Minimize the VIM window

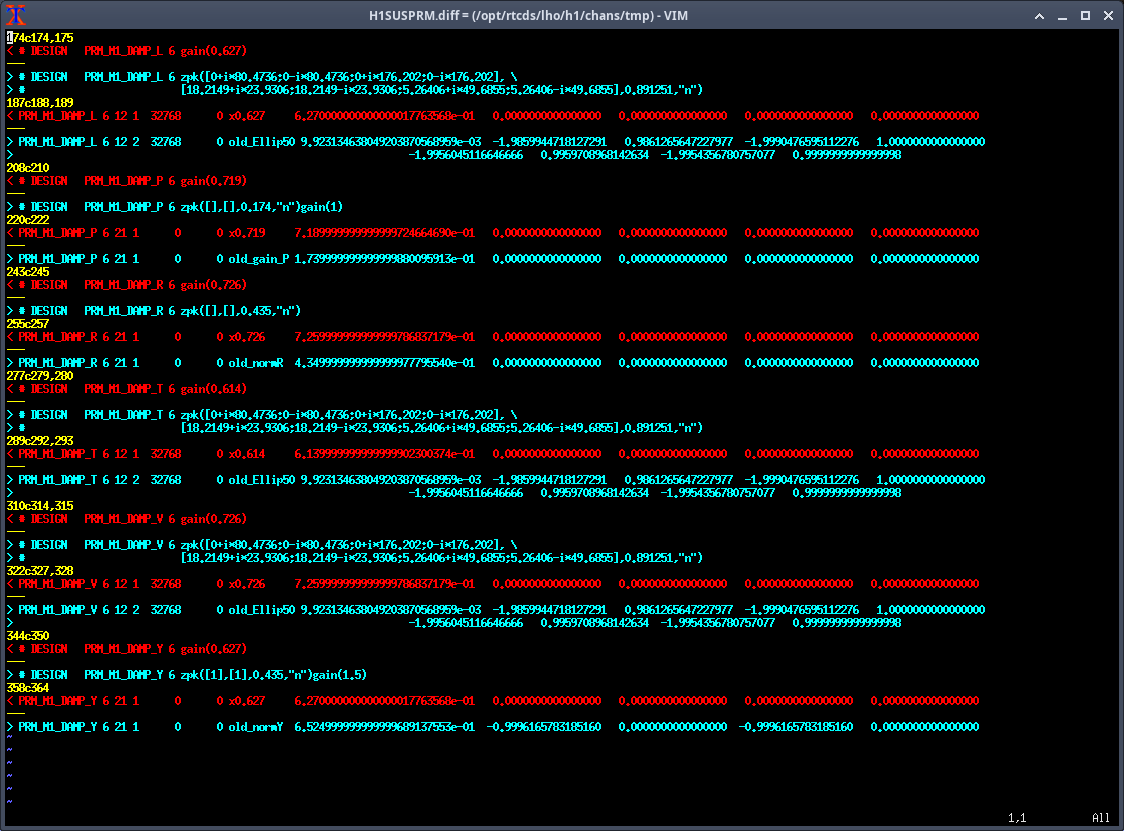(1062, 15)
